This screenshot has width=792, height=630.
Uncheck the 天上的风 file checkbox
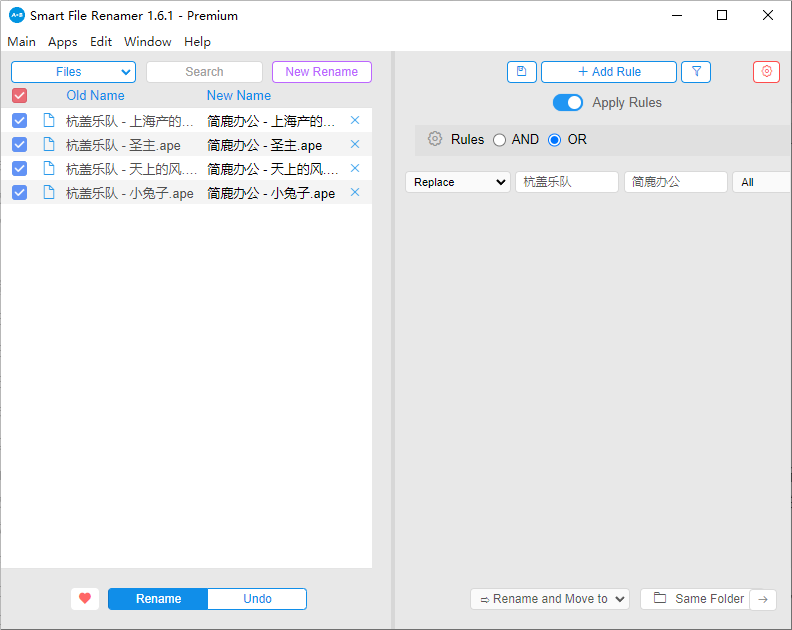point(20,169)
